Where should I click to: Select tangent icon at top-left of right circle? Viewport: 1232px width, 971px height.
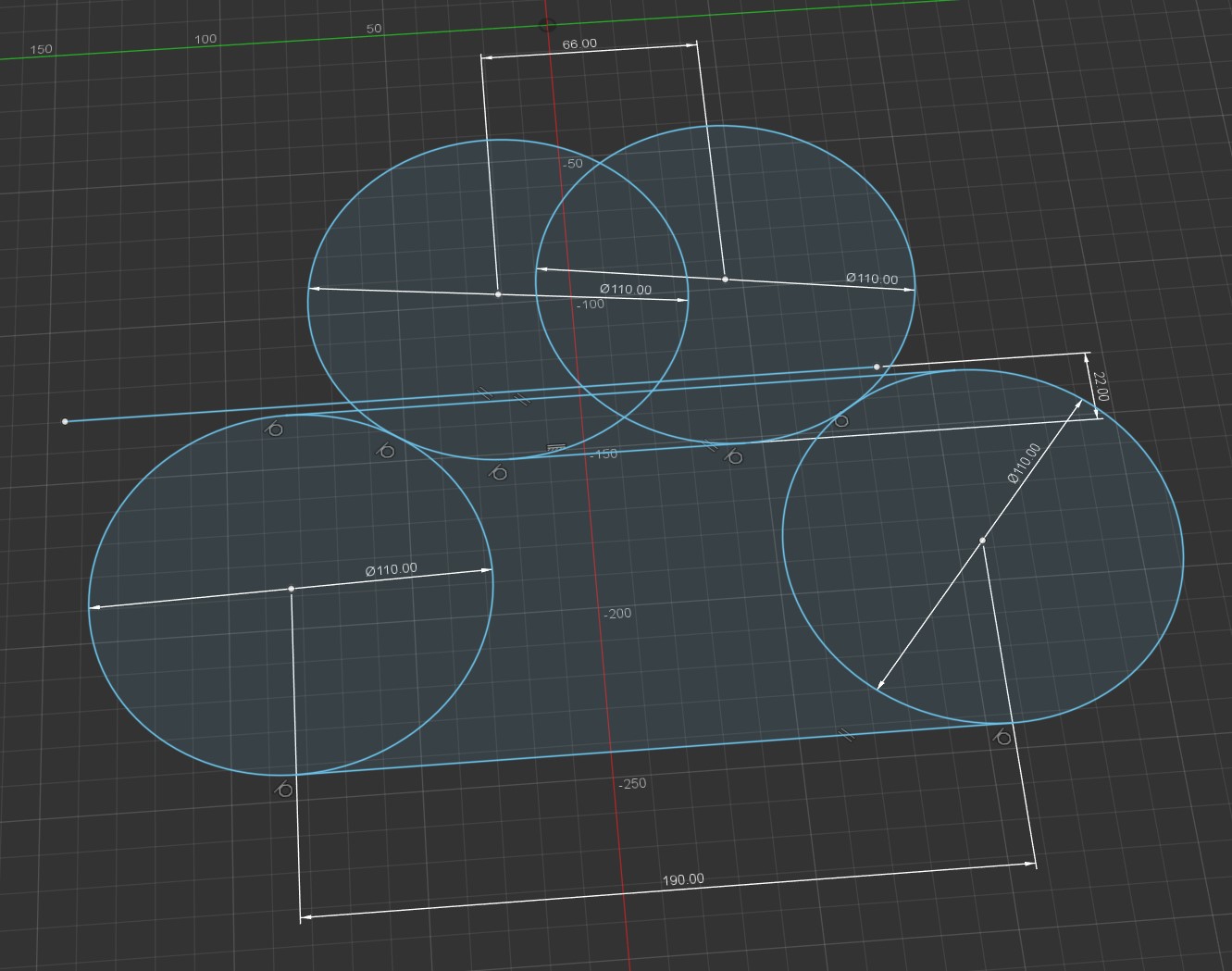coord(840,421)
